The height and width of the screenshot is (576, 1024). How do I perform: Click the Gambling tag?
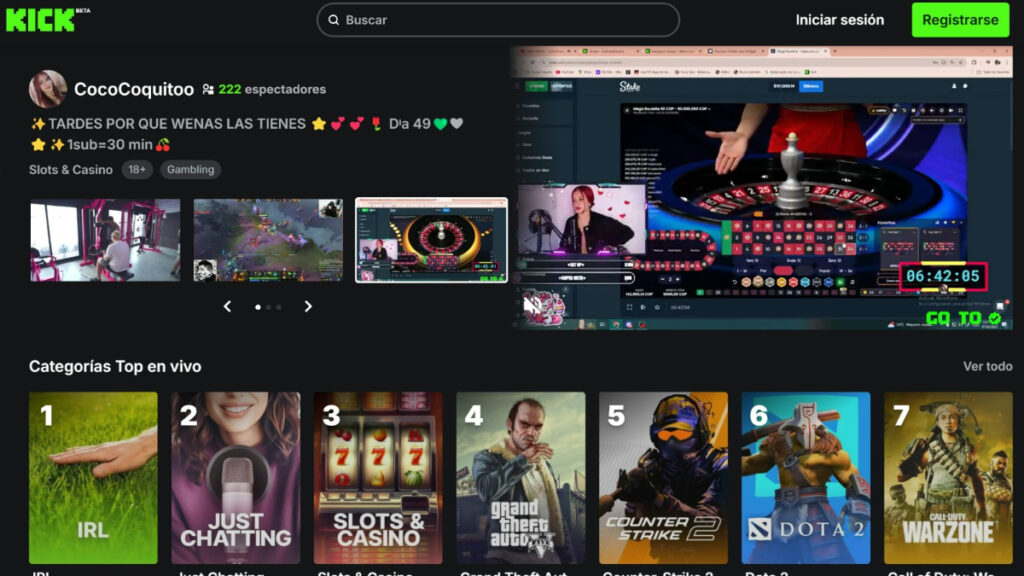pyautogui.click(x=190, y=170)
